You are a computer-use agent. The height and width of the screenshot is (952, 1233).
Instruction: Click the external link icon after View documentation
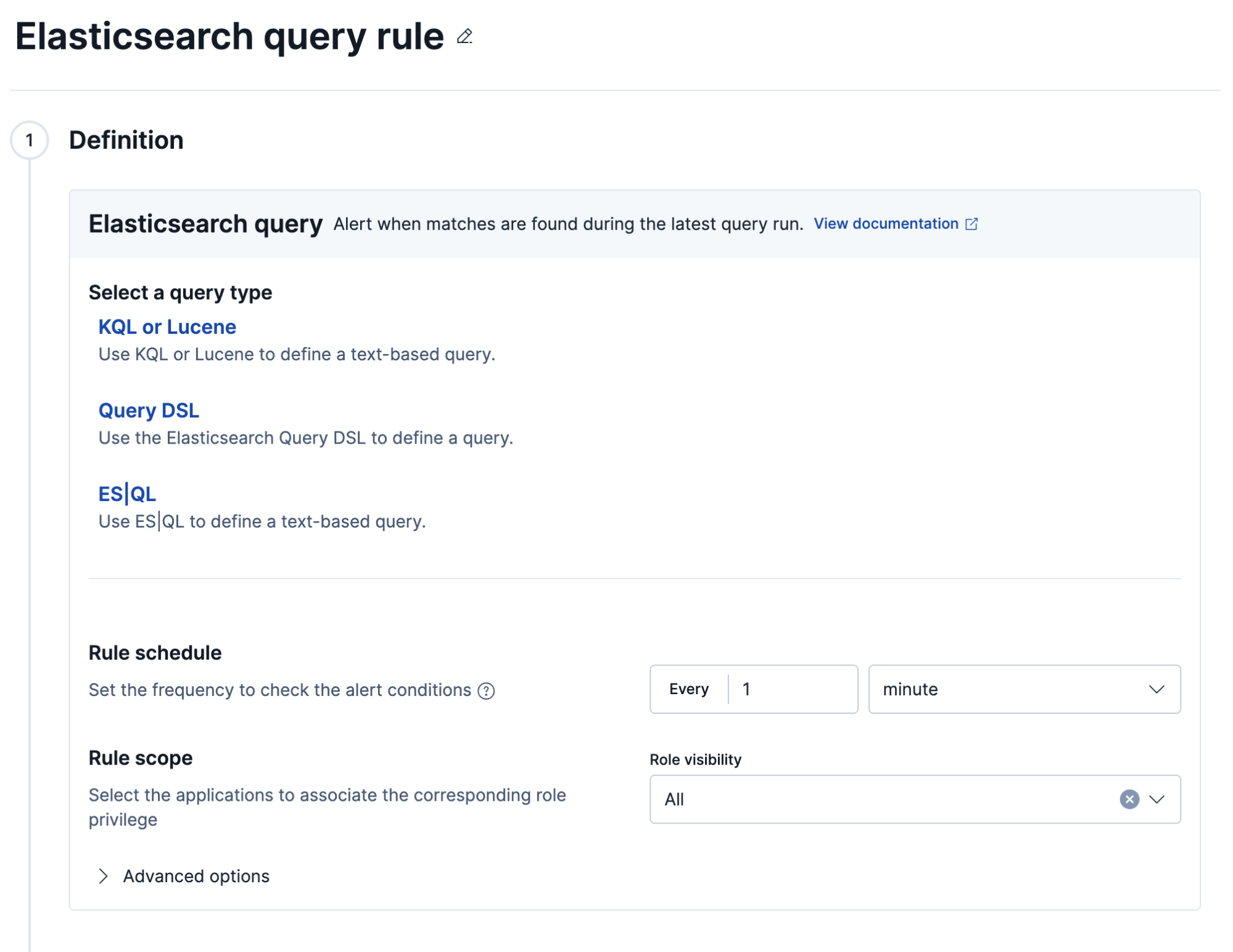click(x=971, y=224)
